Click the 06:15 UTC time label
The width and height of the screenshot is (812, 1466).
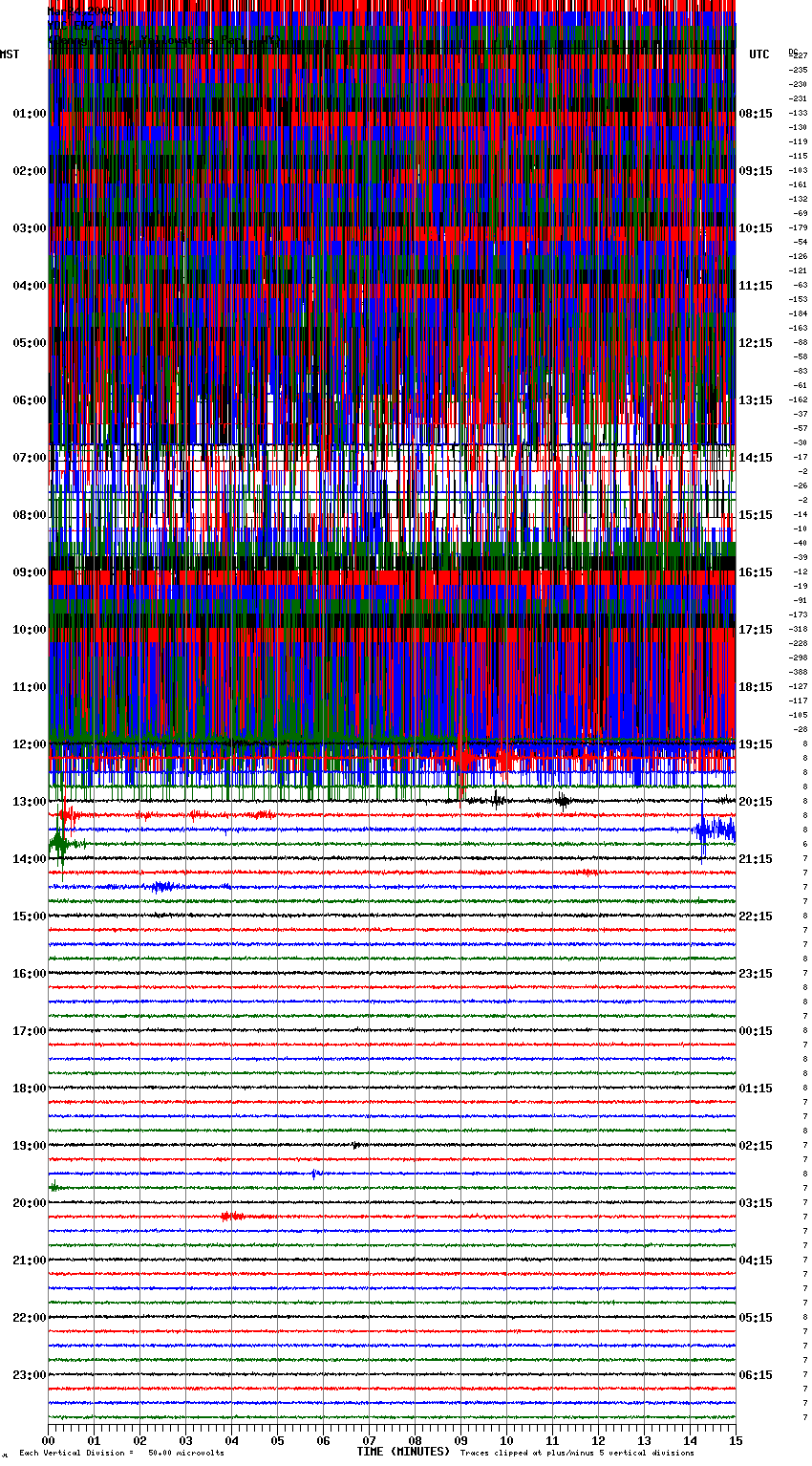756,1375
